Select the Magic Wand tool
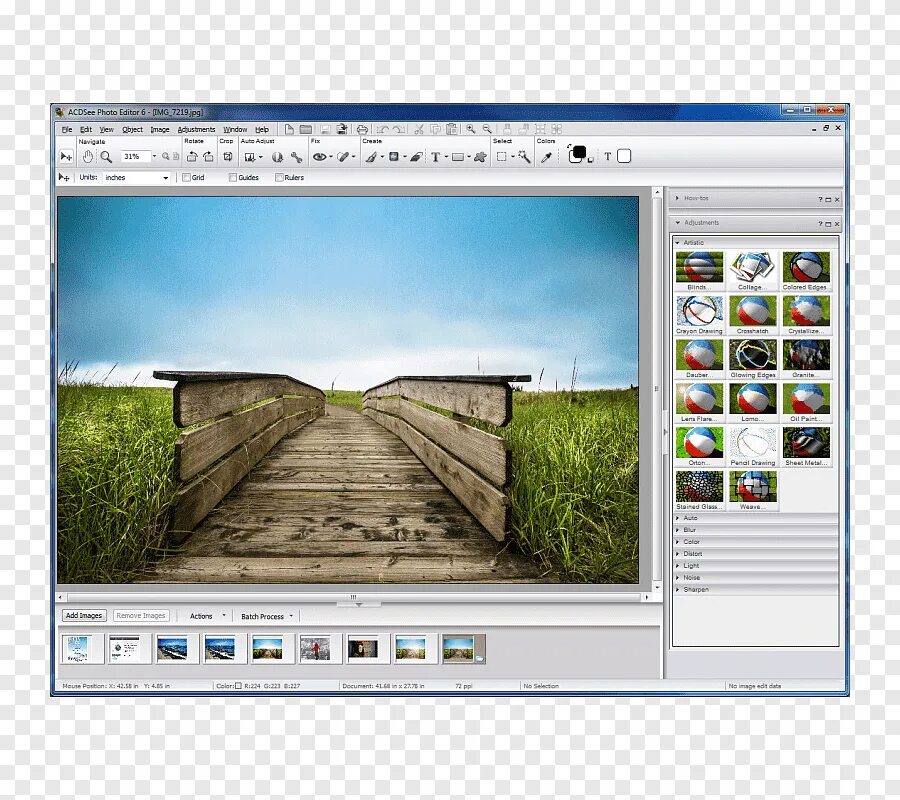The width and height of the screenshot is (900, 800). tap(524, 156)
